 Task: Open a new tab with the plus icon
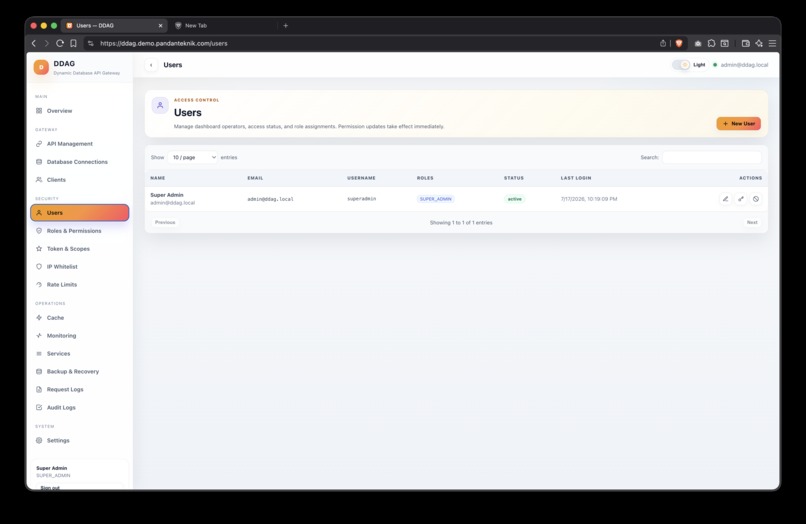[286, 25]
